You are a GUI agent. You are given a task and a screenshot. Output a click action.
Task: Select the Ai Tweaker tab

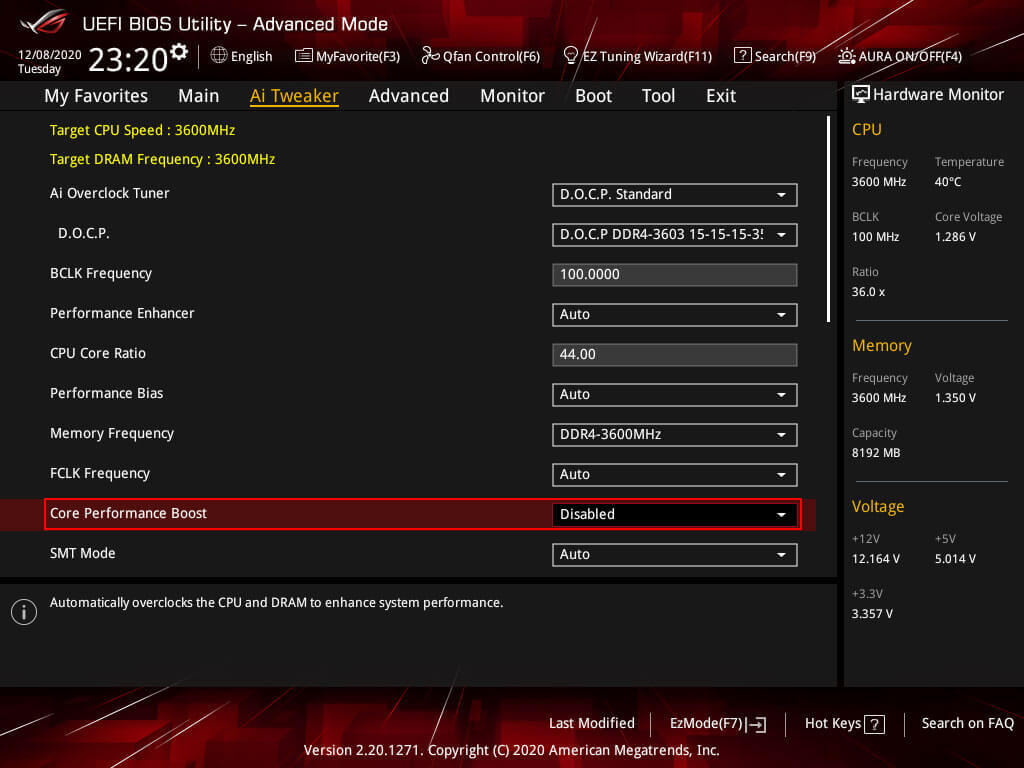[x=295, y=96]
